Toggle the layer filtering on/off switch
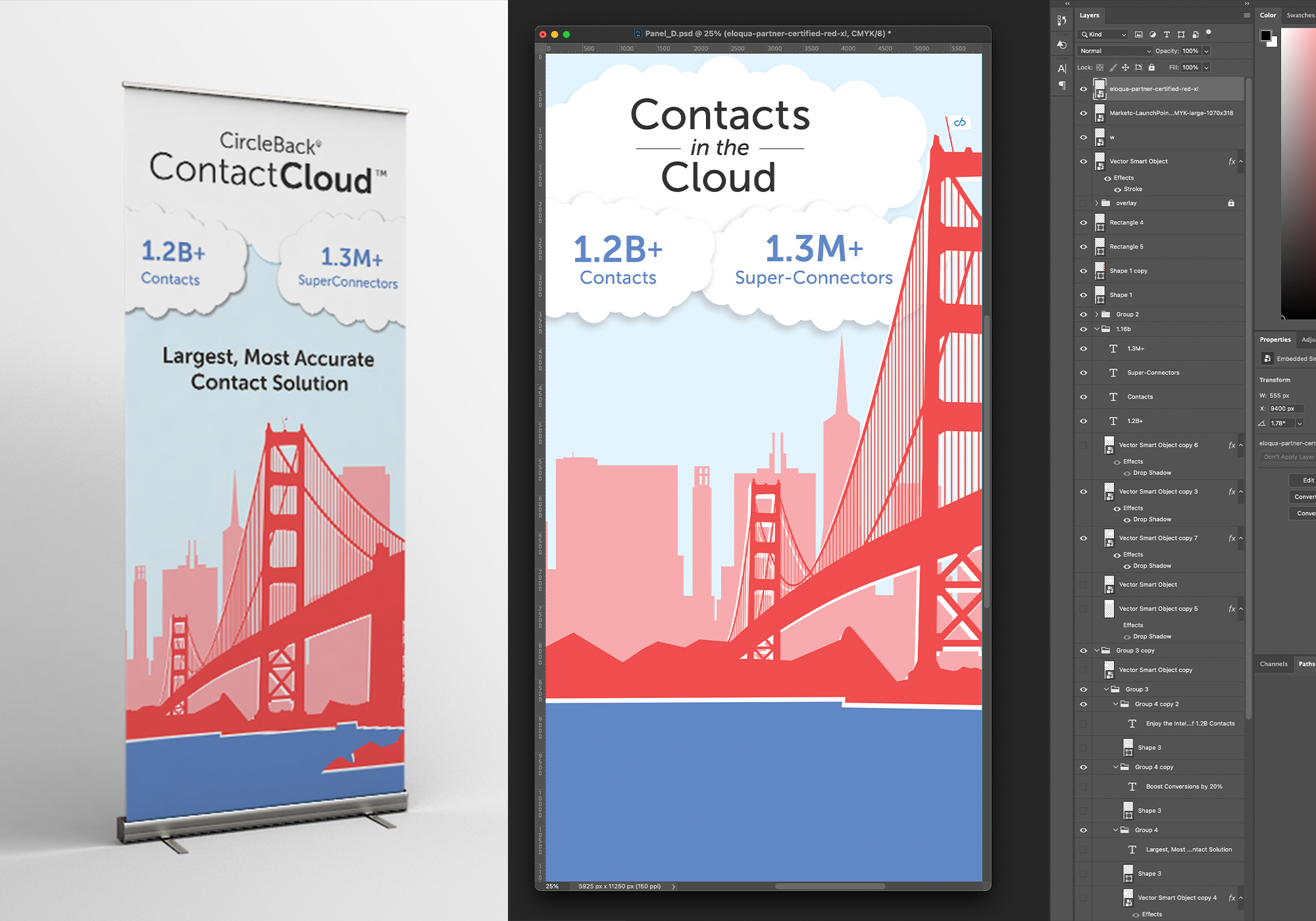Viewport: 1316px width, 921px height. point(1209,34)
